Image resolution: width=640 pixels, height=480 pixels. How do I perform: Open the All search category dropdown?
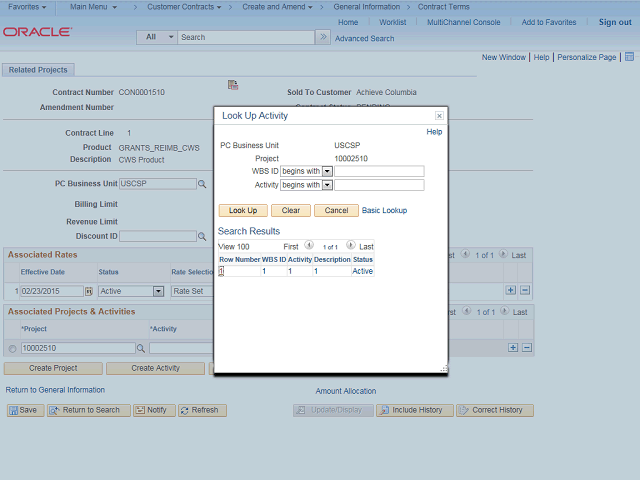tap(157, 37)
